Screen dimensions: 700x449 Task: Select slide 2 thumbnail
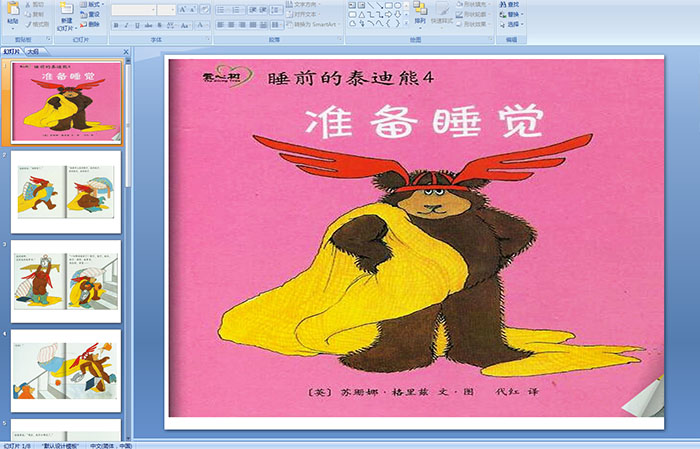66,192
